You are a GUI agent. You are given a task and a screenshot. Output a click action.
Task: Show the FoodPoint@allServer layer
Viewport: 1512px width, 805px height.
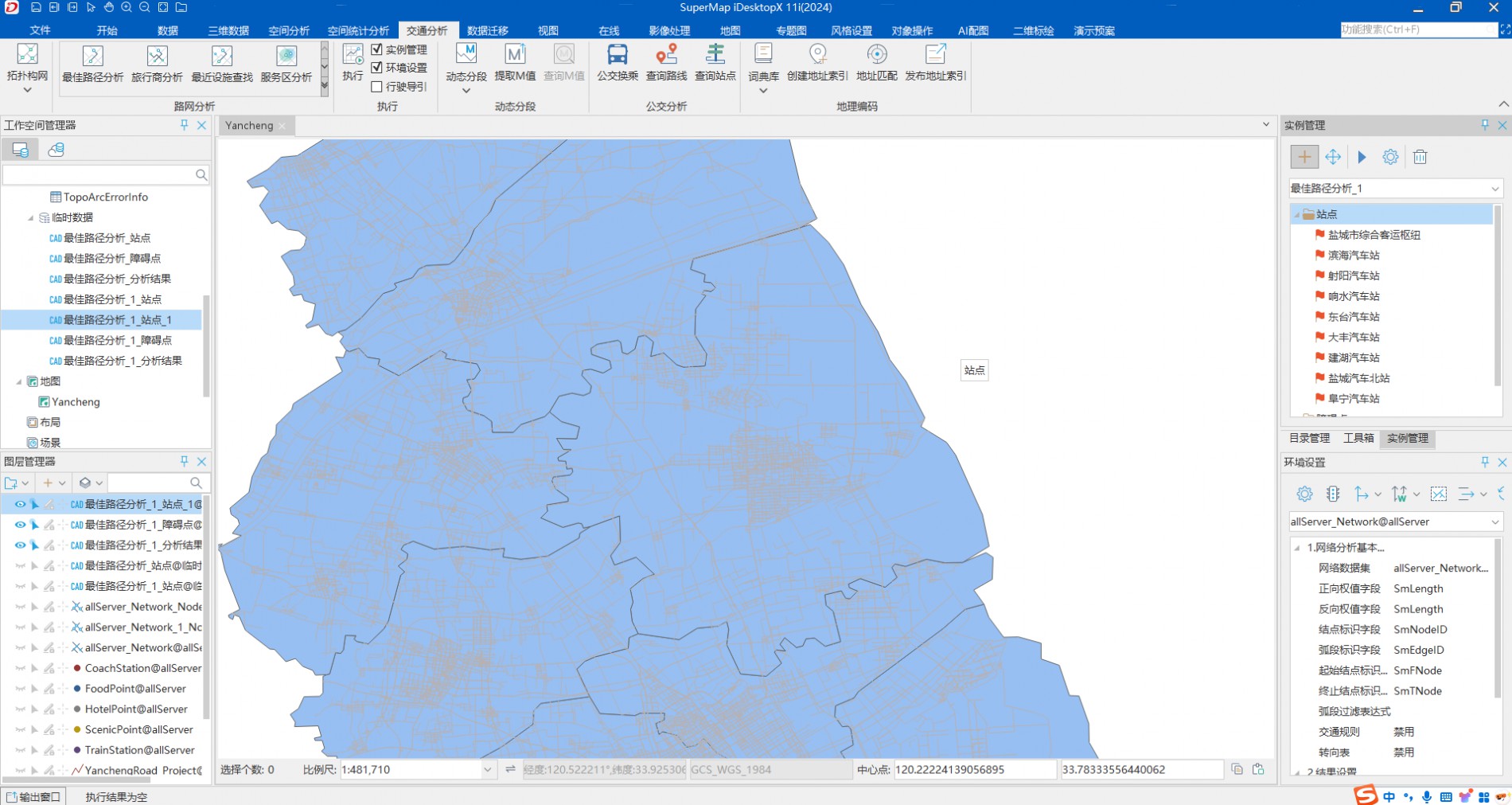coord(20,689)
